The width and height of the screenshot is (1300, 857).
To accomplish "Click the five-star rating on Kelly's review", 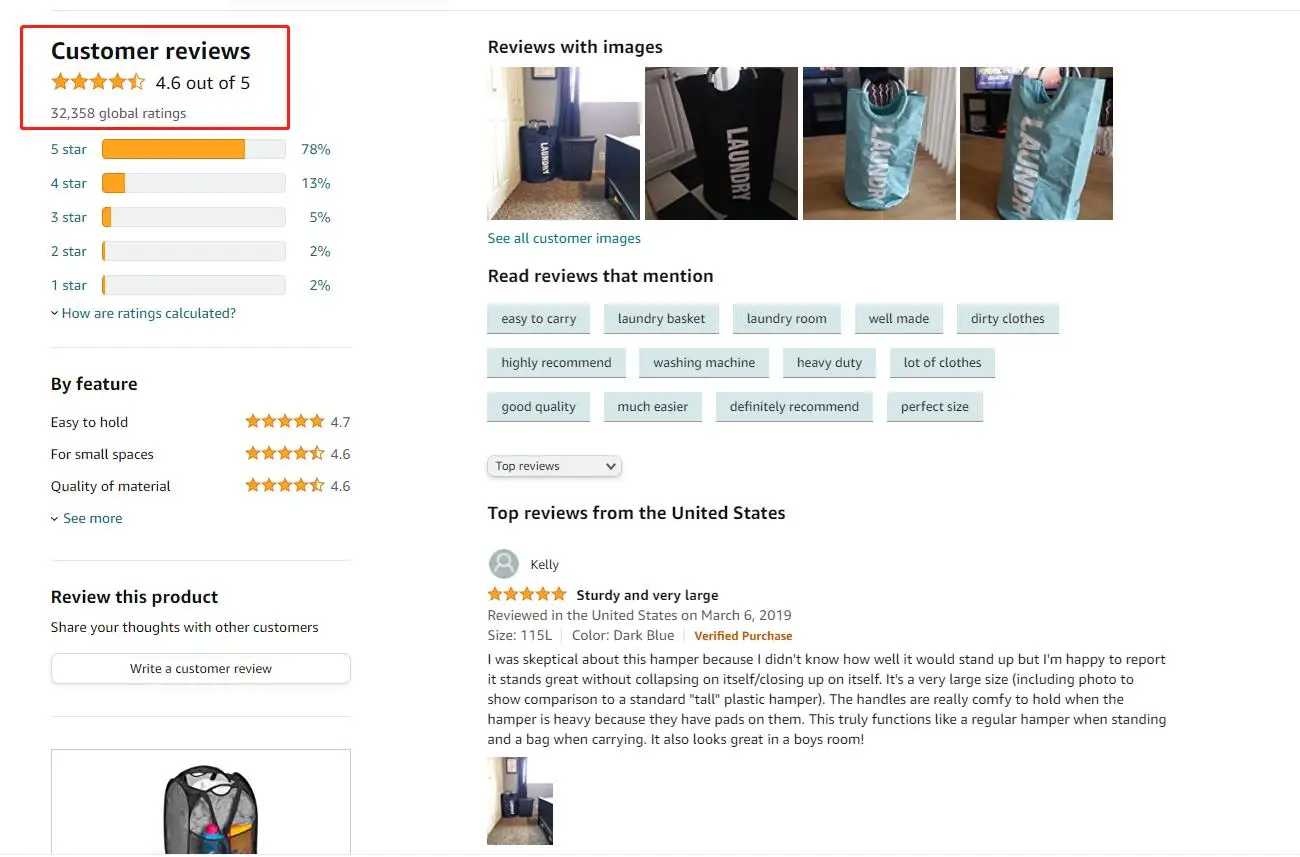I will pyautogui.click(x=527, y=594).
